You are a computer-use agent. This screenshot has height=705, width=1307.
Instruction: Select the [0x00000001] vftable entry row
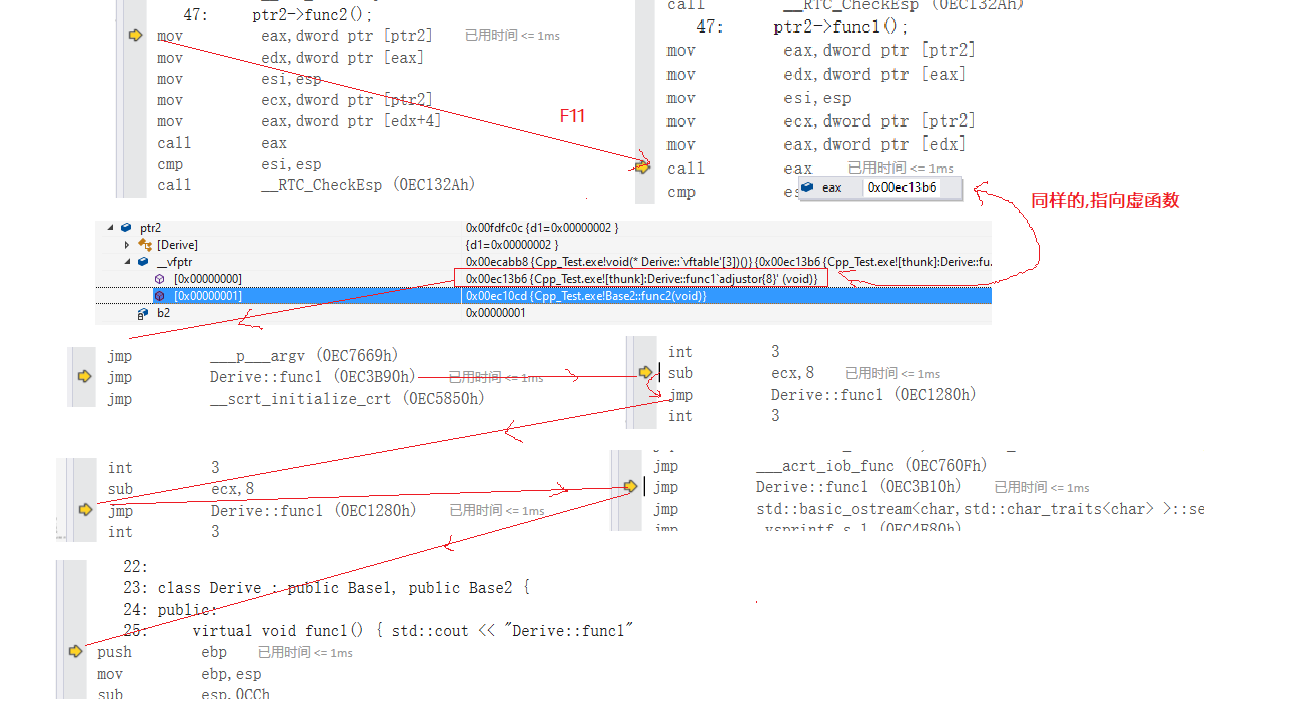pyautogui.click(x=543, y=296)
